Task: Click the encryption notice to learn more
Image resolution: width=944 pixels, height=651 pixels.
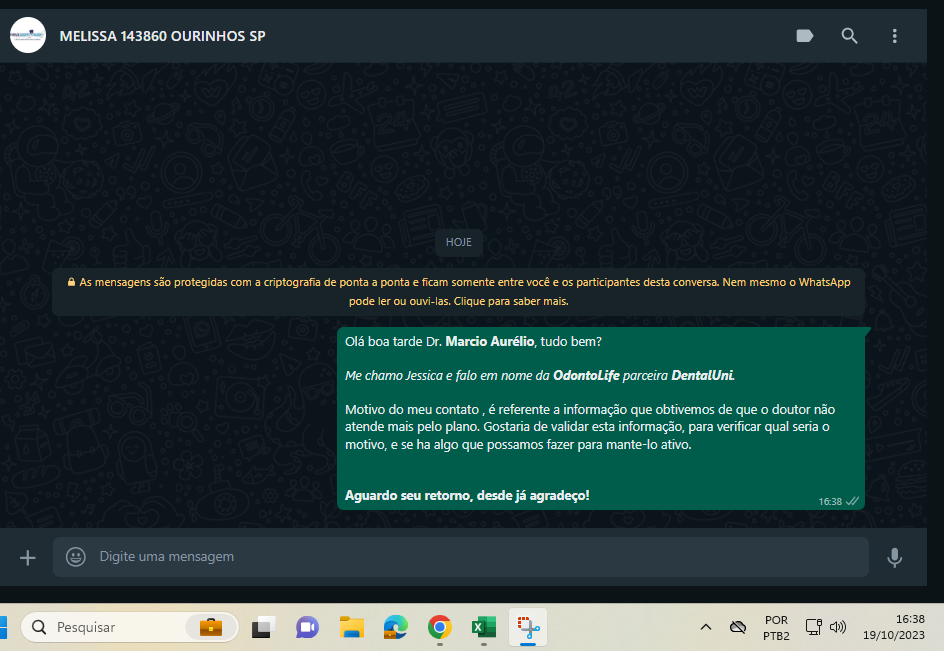Action: 458,291
